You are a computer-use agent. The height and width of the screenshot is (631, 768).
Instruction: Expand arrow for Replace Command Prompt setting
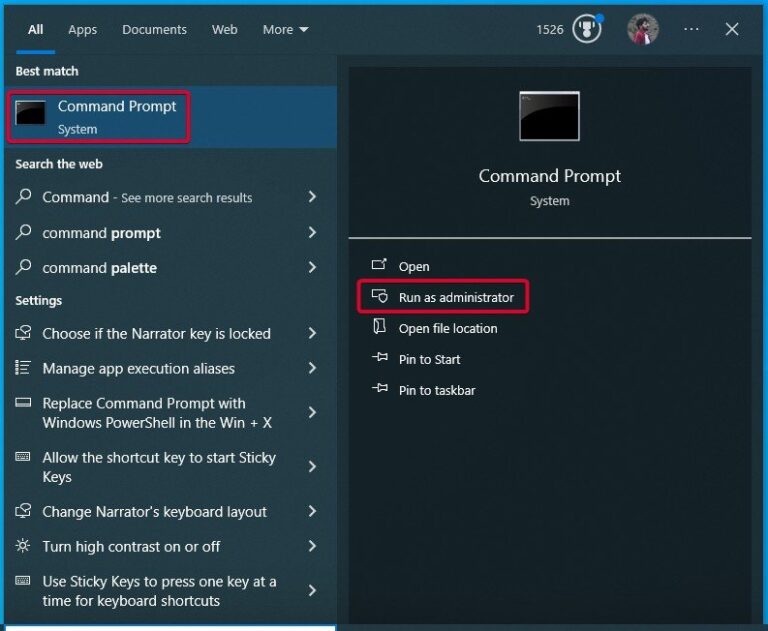[312, 413]
